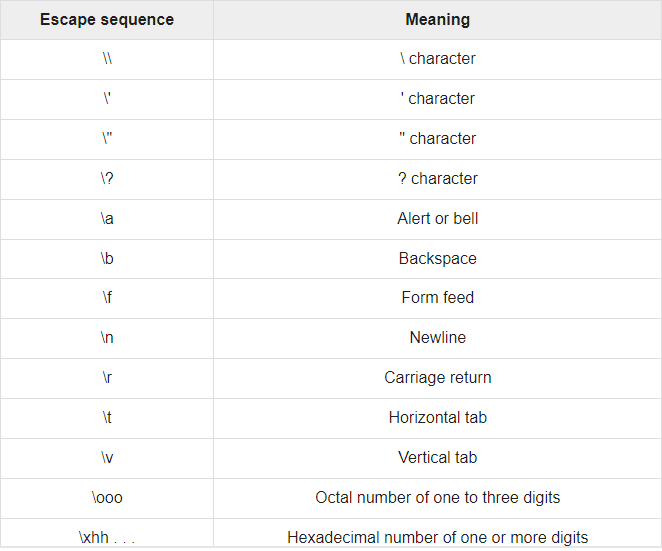Select the \b escape sequence cell

pyautogui.click(x=107, y=258)
